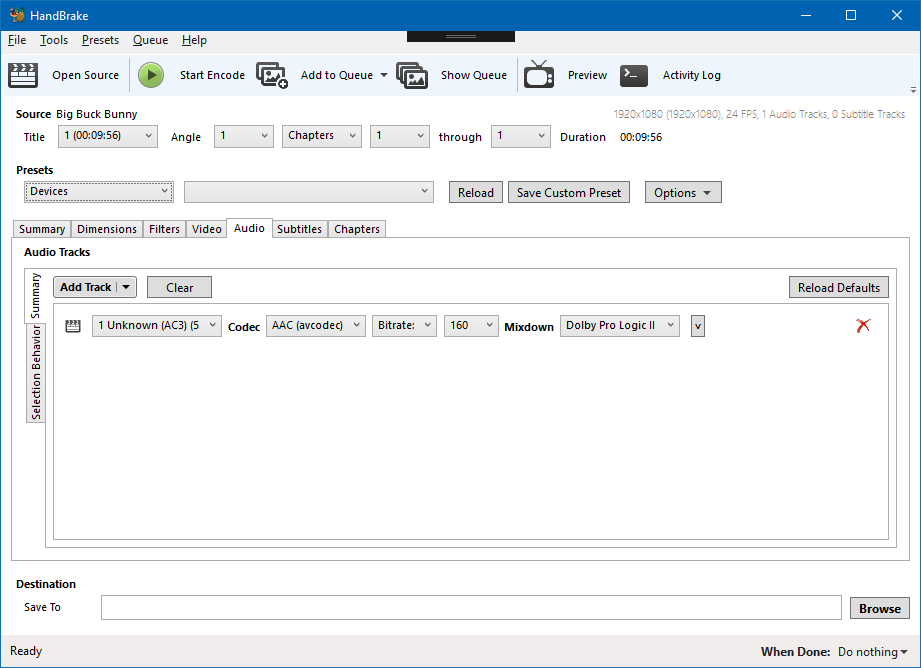Expand the audio track advanced options chevron
Viewport: 921px width, 668px height.
point(698,326)
